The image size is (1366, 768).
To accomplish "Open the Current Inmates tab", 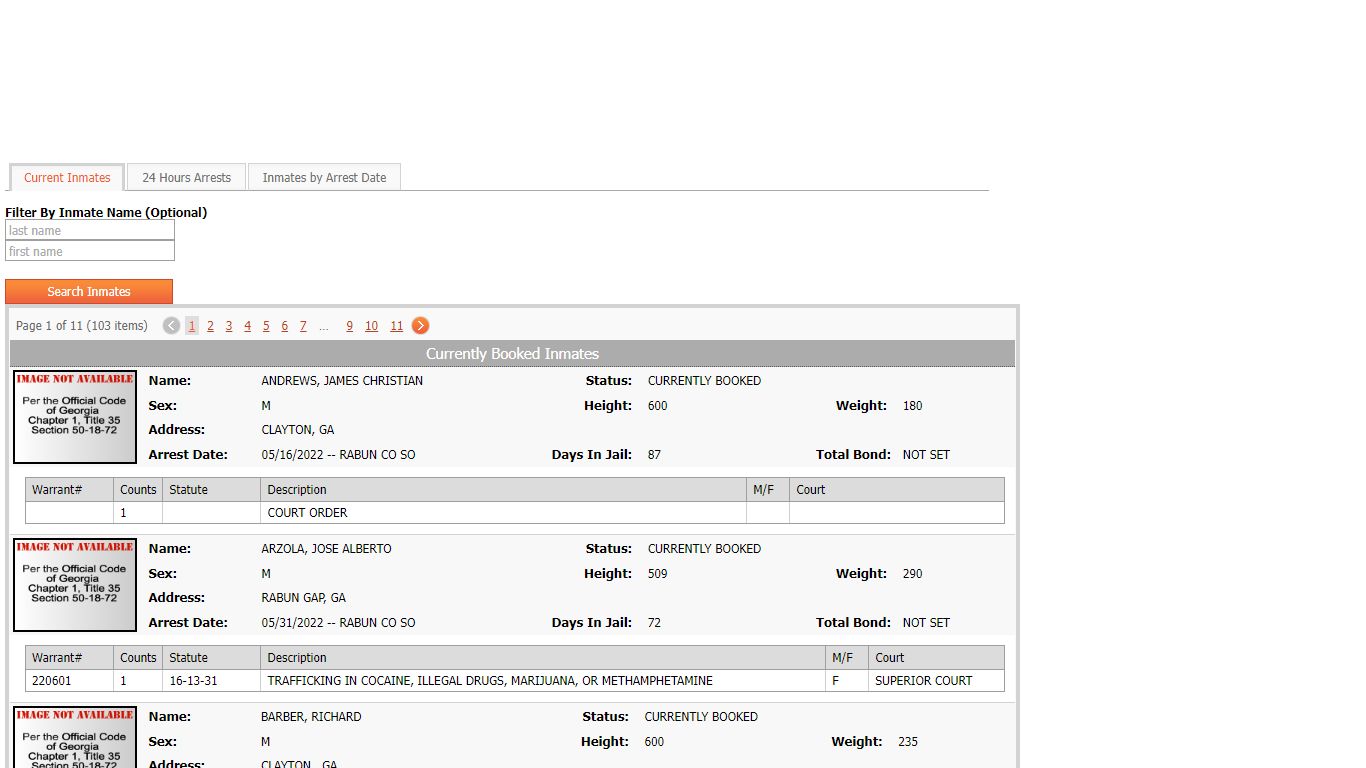I will (x=67, y=178).
